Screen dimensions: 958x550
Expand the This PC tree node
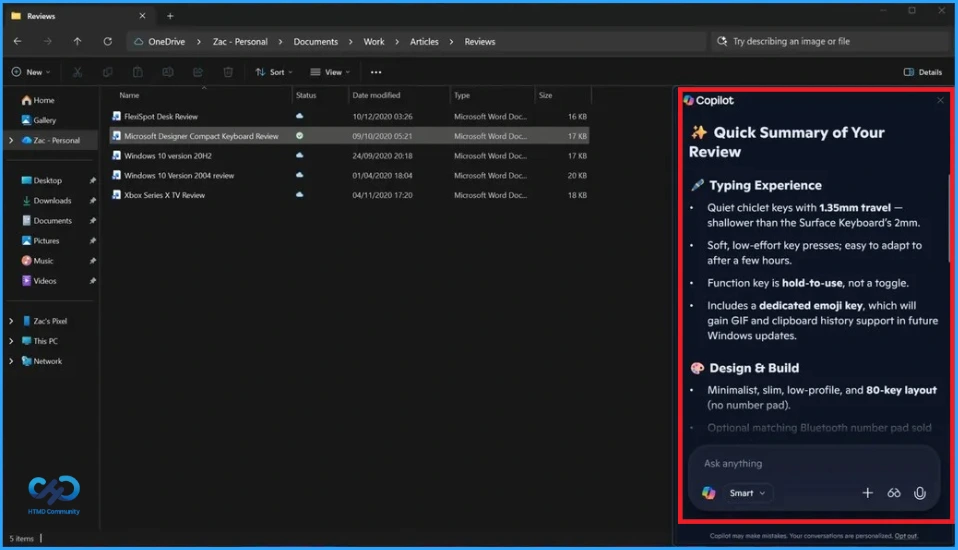pos(11,341)
